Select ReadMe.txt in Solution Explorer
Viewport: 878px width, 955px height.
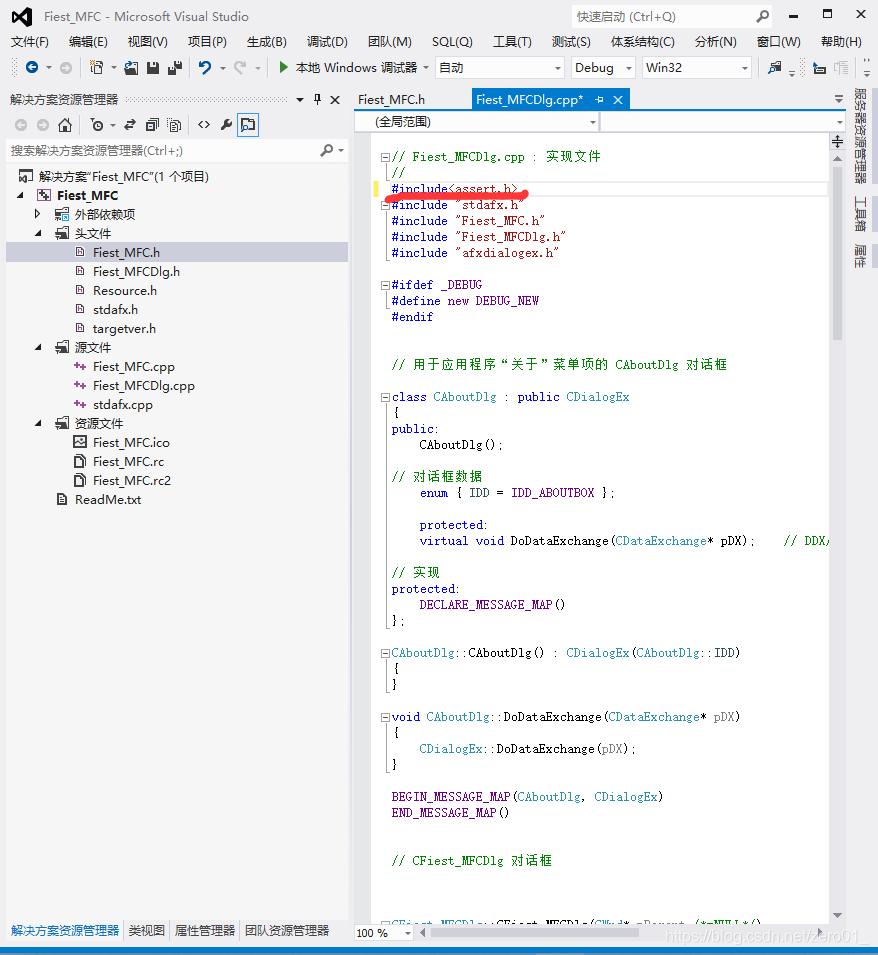108,499
